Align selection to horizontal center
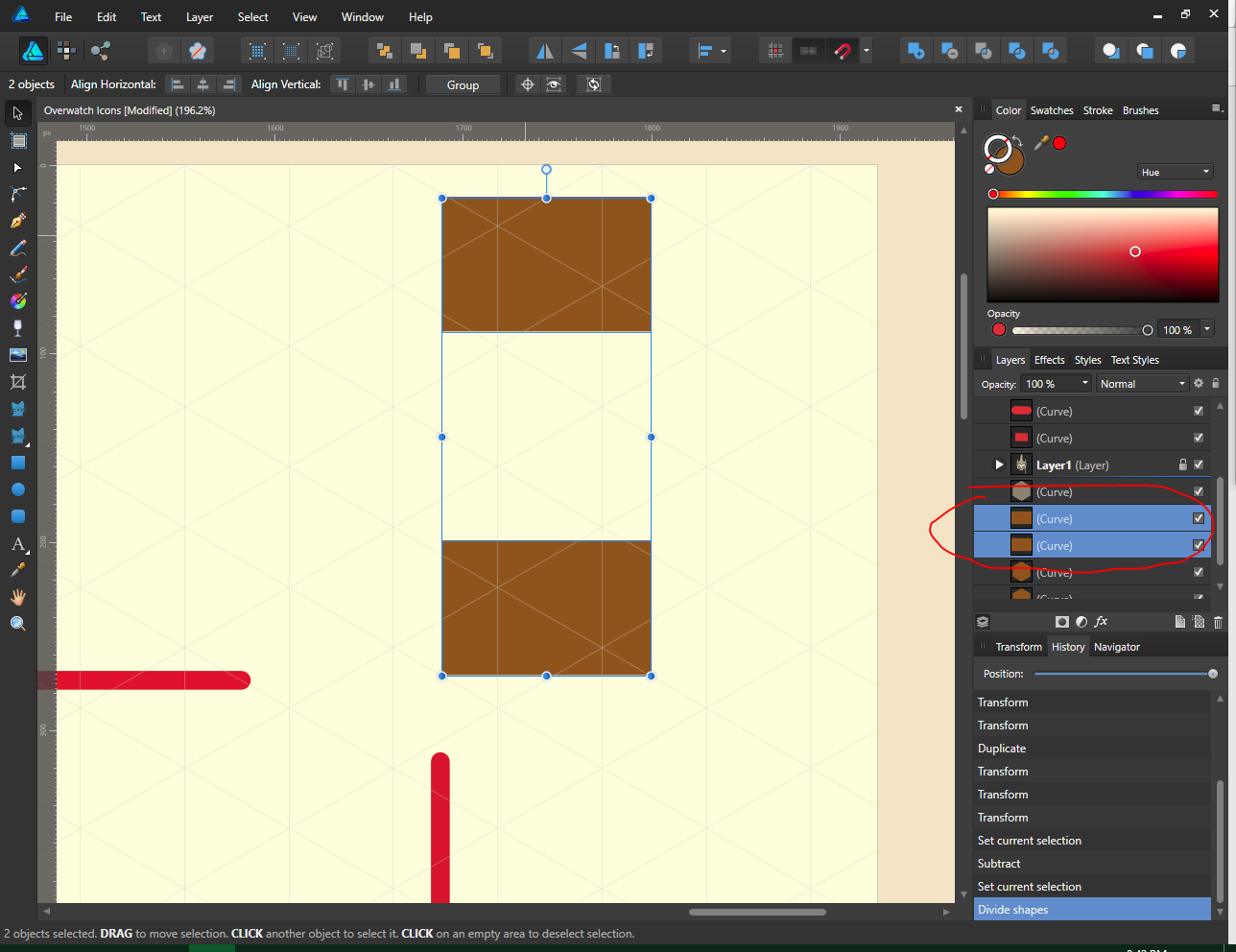Image resolution: width=1236 pixels, height=952 pixels. pyautogui.click(x=202, y=84)
